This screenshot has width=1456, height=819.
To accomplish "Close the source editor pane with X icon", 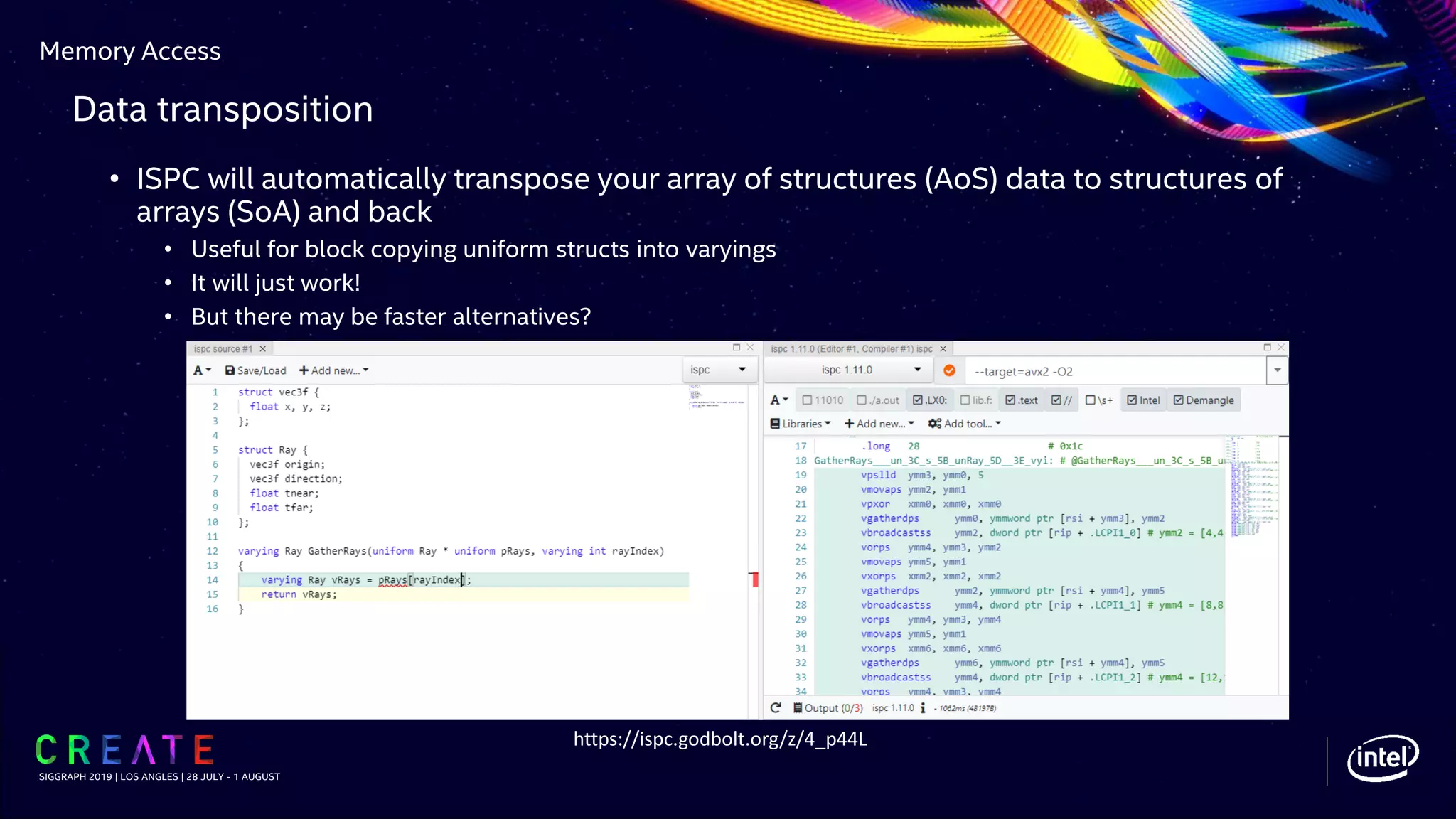I will pyautogui.click(x=750, y=348).
